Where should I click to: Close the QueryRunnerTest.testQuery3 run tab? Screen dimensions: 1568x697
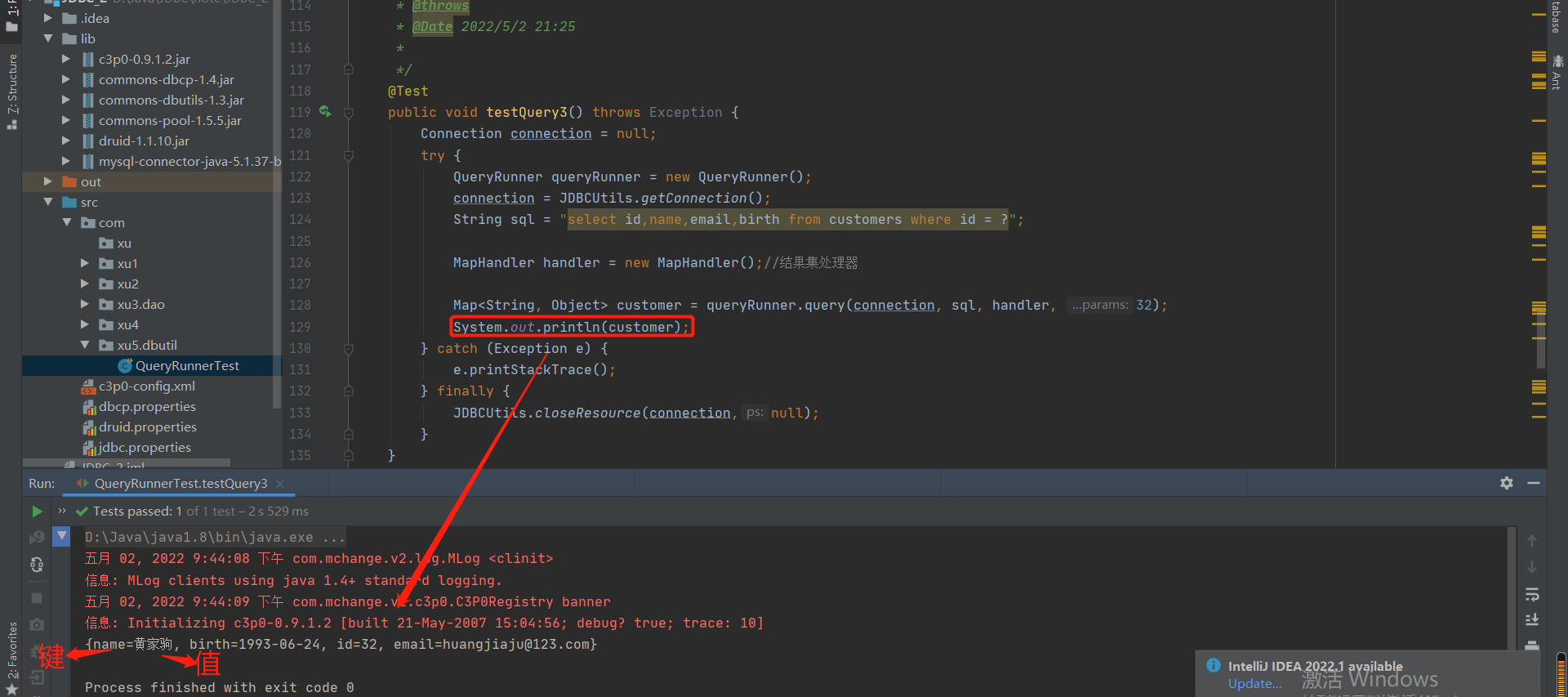(280, 484)
